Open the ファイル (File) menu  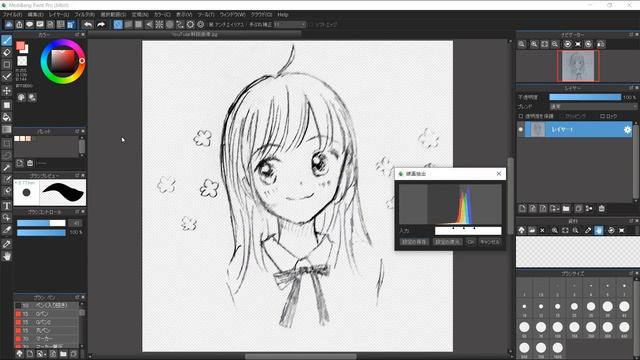13,15
